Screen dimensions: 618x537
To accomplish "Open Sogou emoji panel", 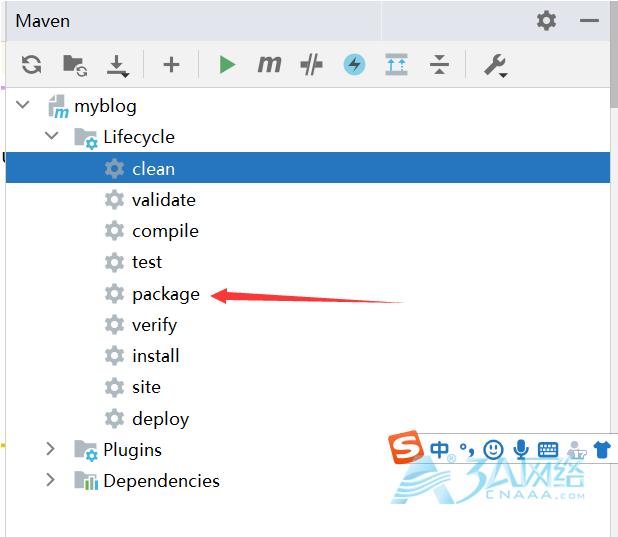I will click(493, 449).
